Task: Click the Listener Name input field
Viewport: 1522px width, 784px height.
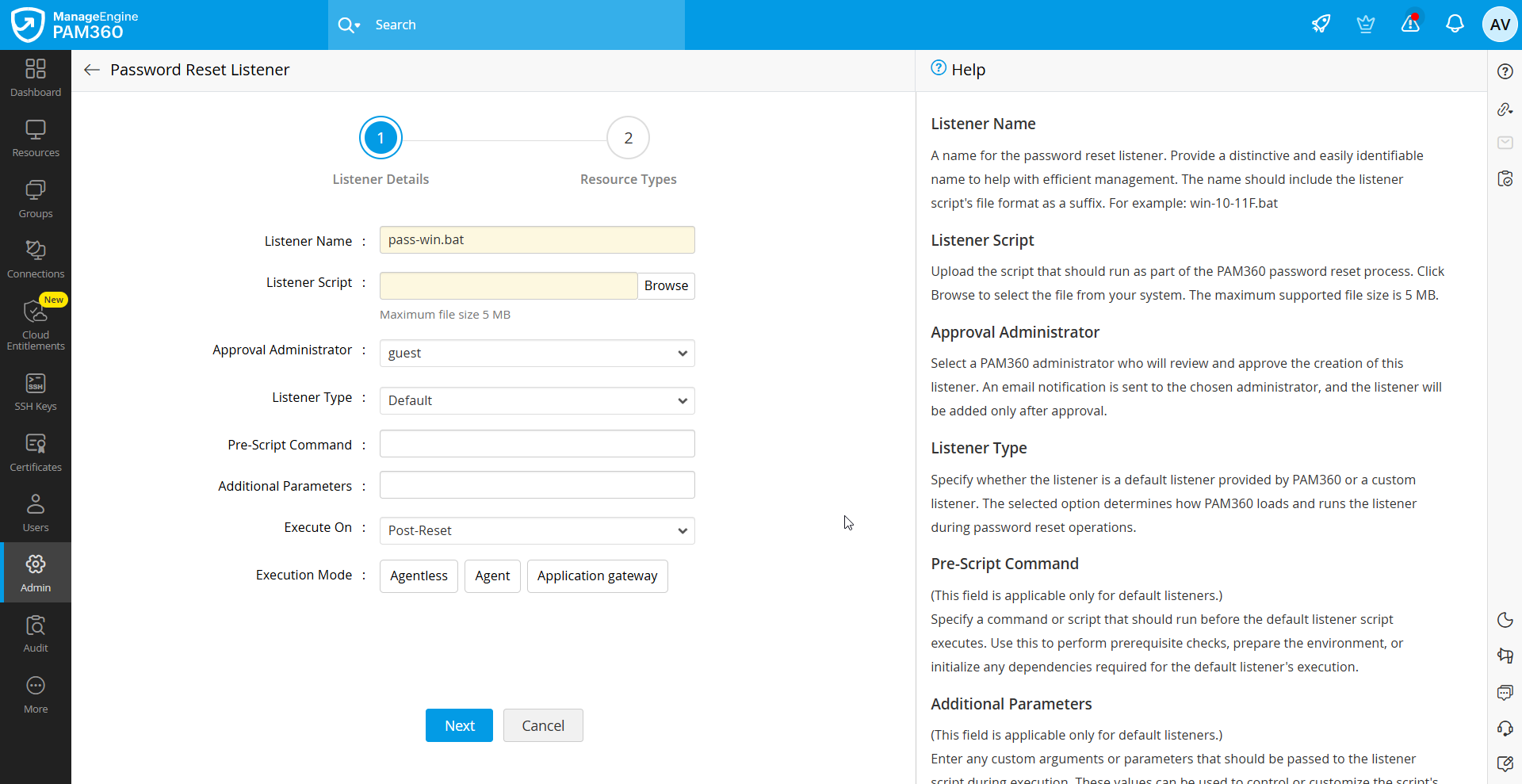Action: pyautogui.click(x=537, y=240)
